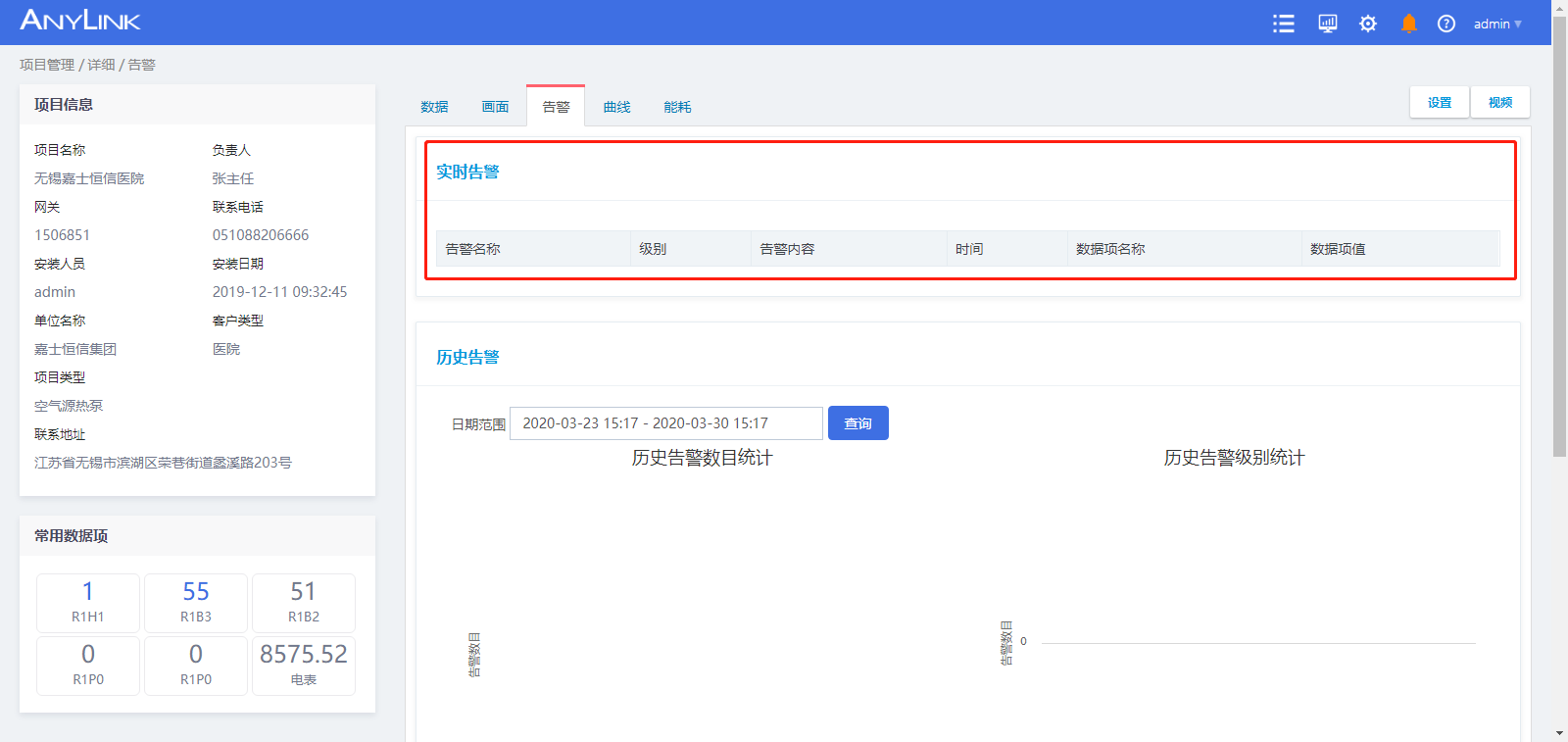Image resolution: width=1568 pixels, height=742 pixels.
Task: Click the 时间 column header
Action: tap(1007, 249)
